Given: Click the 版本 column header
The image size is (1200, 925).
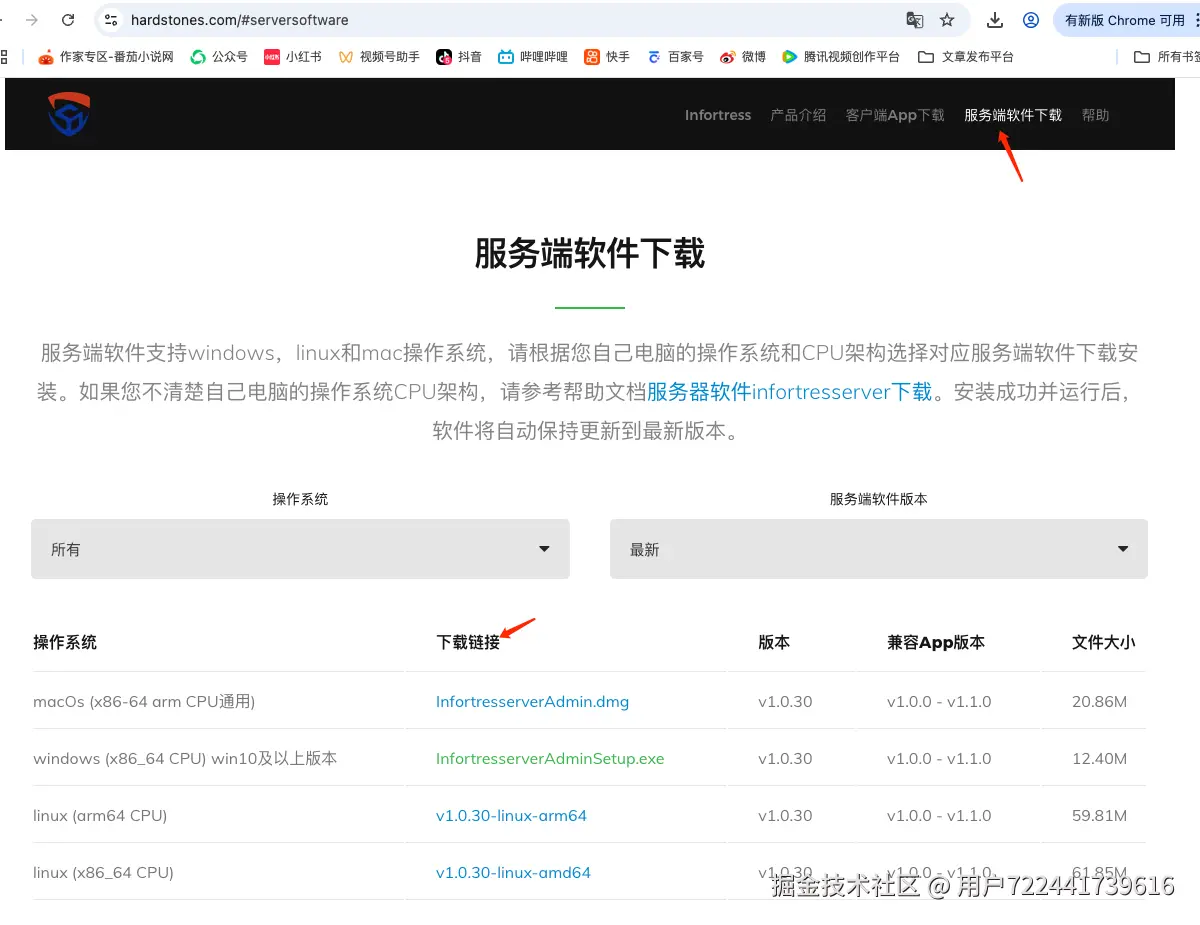Looking at the screenshot, I should tap(774, 642).
